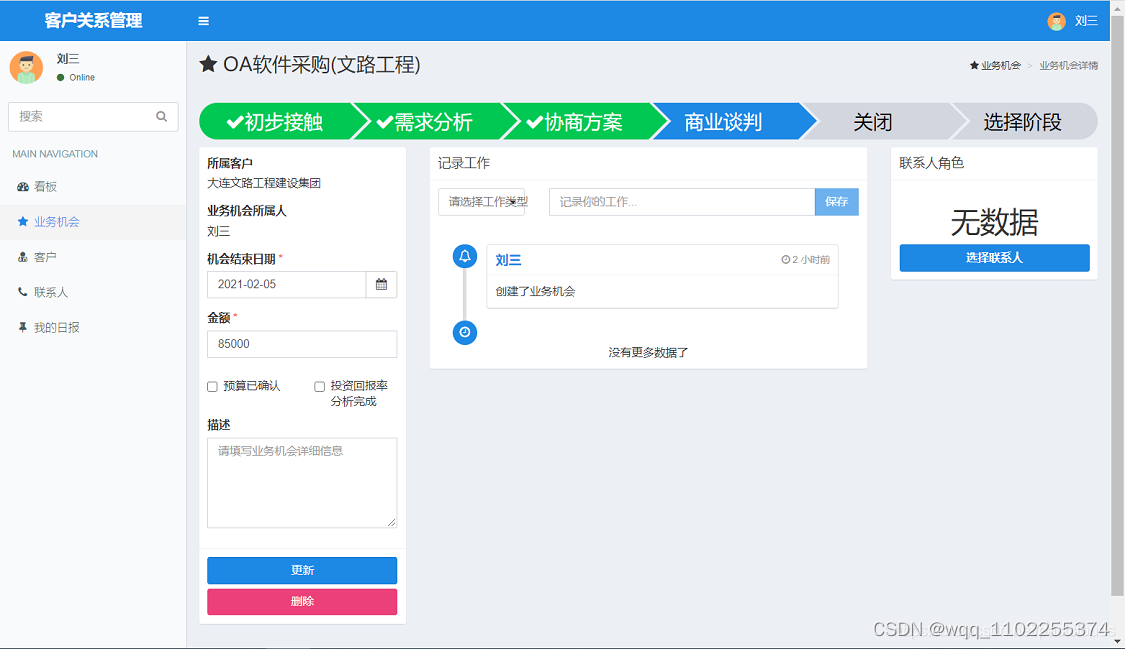The image size is (1125, 649).
Task: Check the 预算已确认 checkbox
Action: point(211,386)
